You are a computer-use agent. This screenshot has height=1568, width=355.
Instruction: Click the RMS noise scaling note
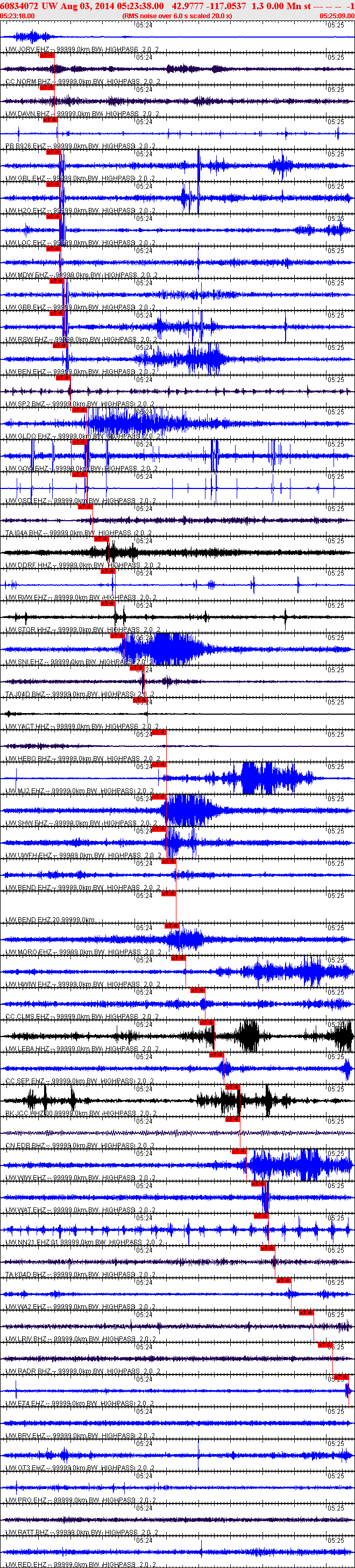(x=177, y=16)
